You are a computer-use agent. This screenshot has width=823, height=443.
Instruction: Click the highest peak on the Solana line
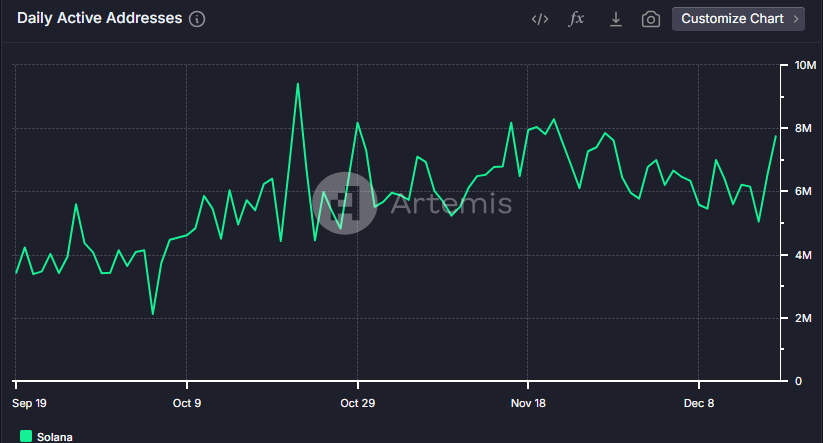[x=298, y=84]
